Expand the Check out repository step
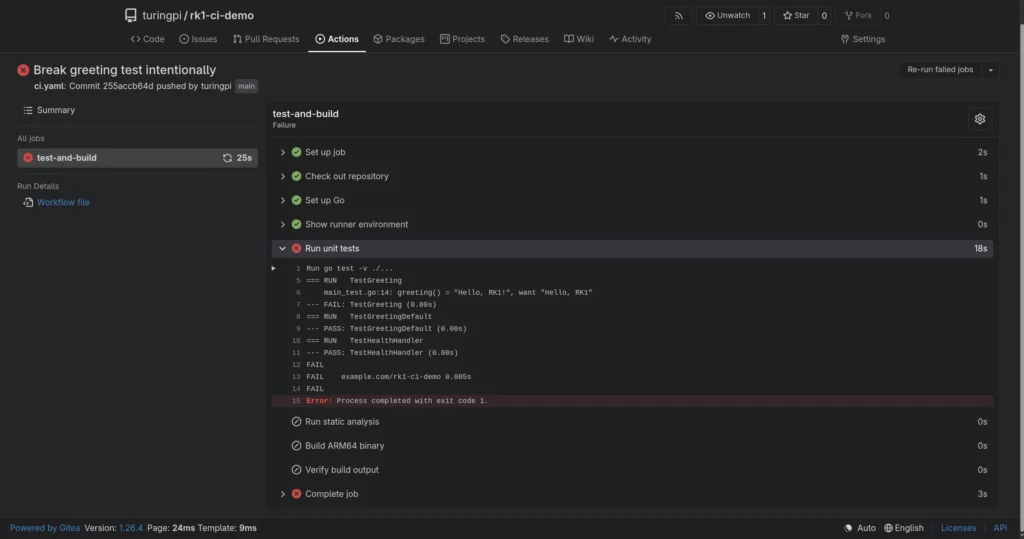 pyautogui.click(x=283, y=176)
